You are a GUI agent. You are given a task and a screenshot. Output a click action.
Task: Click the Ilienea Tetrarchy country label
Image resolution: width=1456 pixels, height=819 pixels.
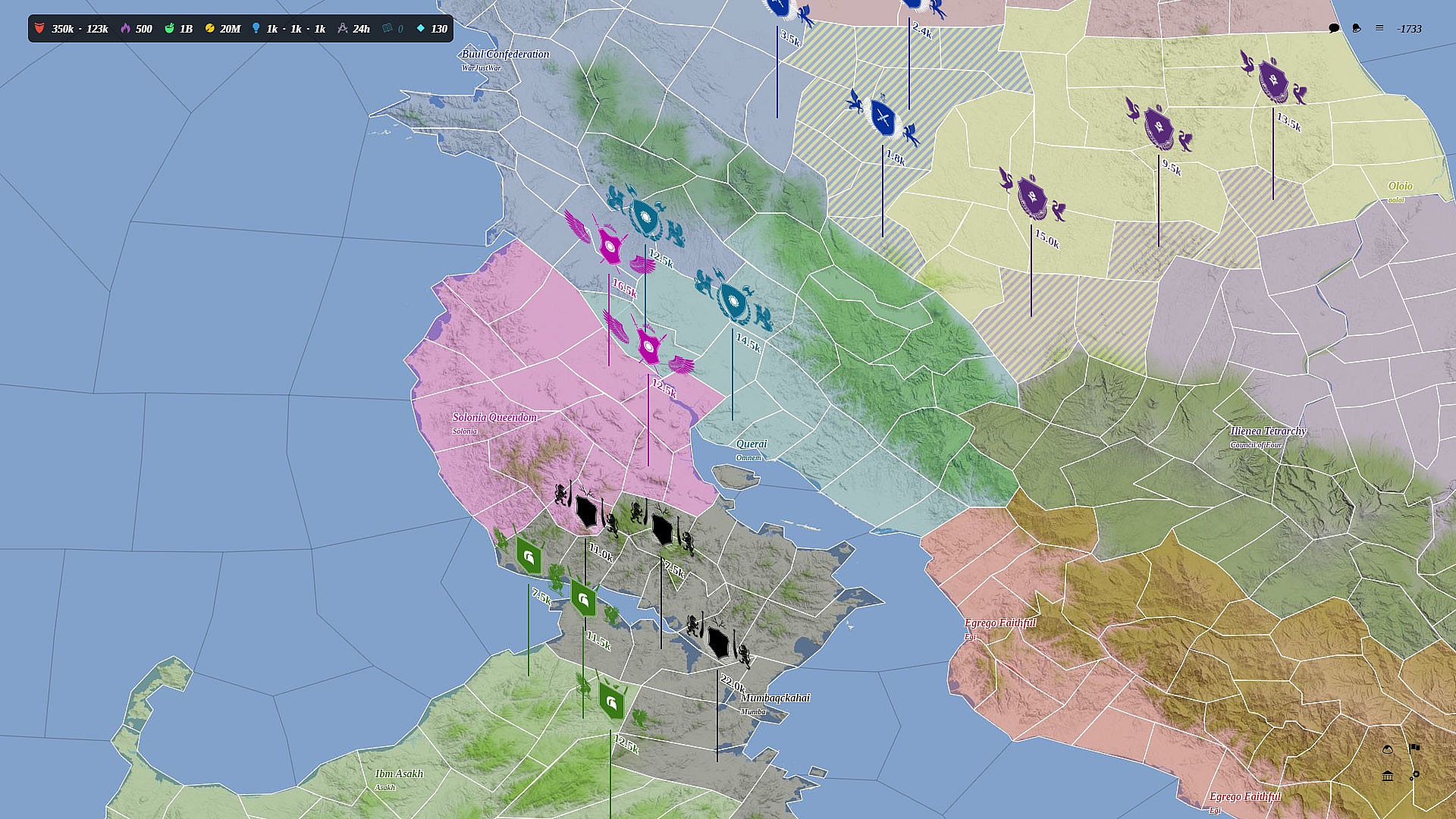[x=1267, y=431]
